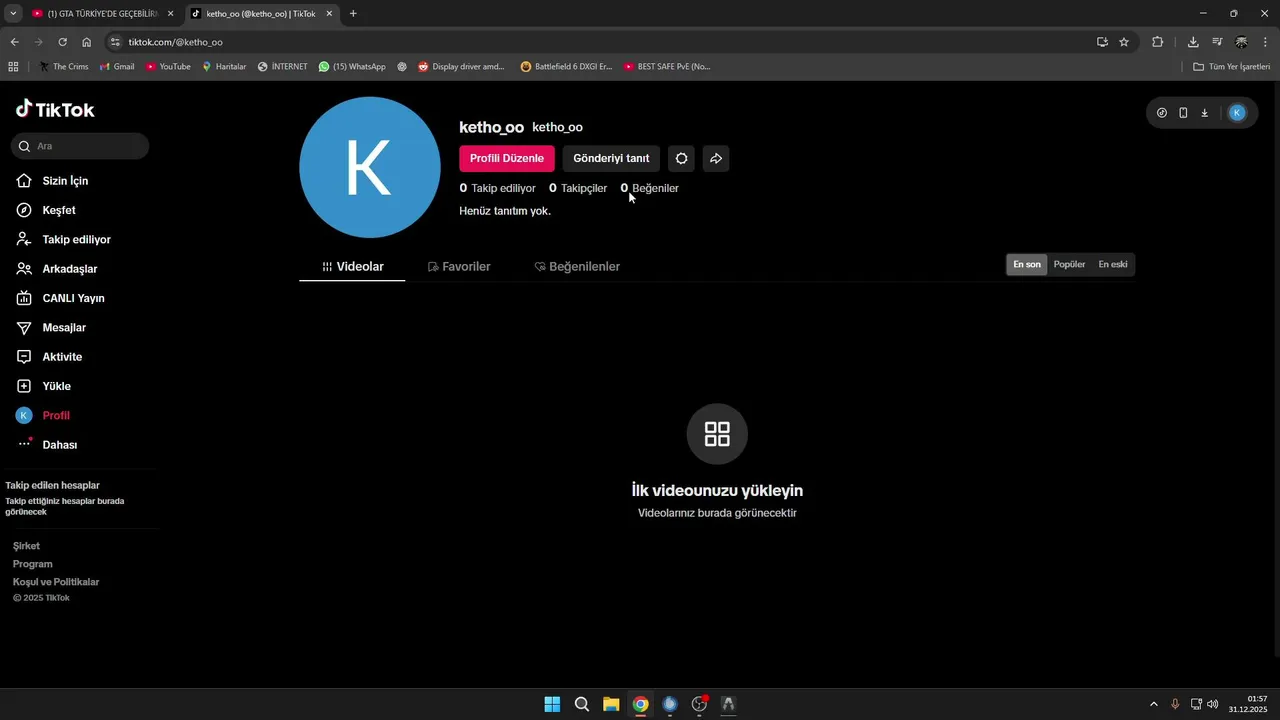Open the extensions puzzle icon
Screen dimensions: 1280x720
(x=1158, y=42)
